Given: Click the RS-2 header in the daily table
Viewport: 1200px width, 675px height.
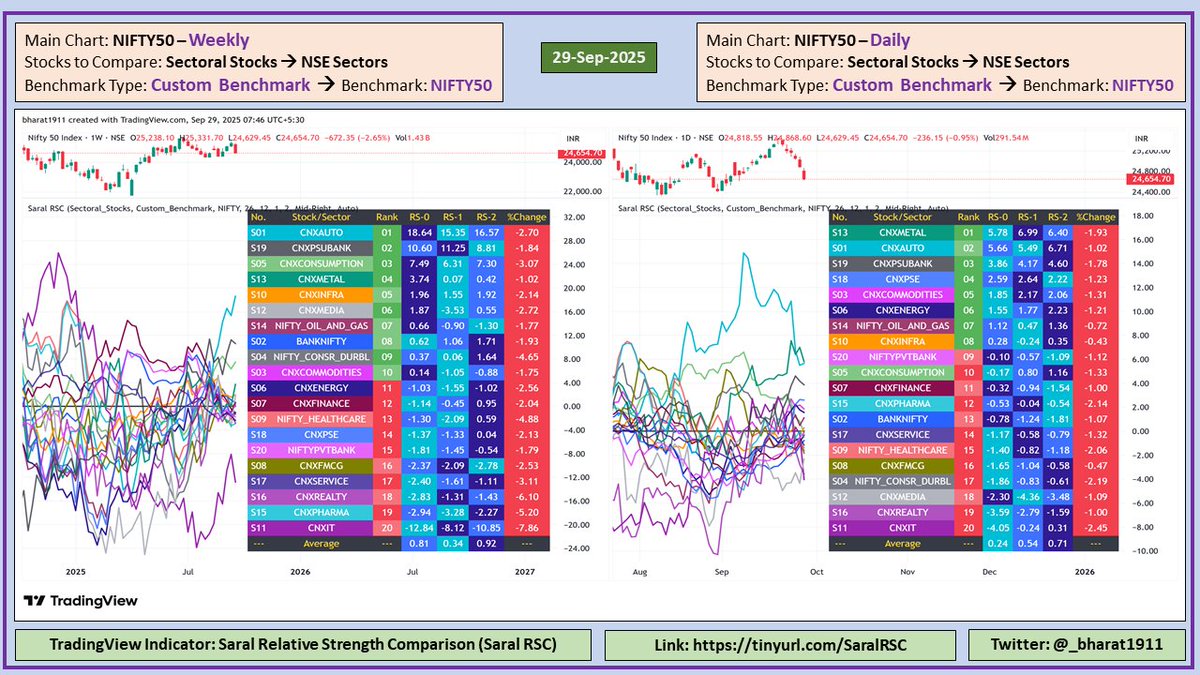Looking at the screenshot, I should pyautogui.click(x=1059, y=216).
